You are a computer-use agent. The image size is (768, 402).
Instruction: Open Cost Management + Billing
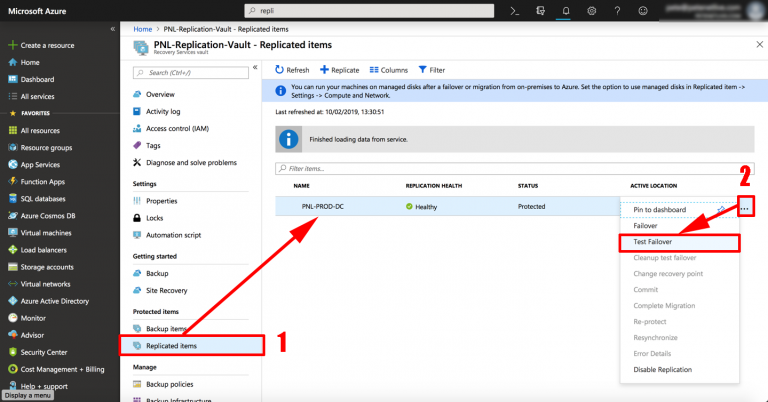(56, 369)
